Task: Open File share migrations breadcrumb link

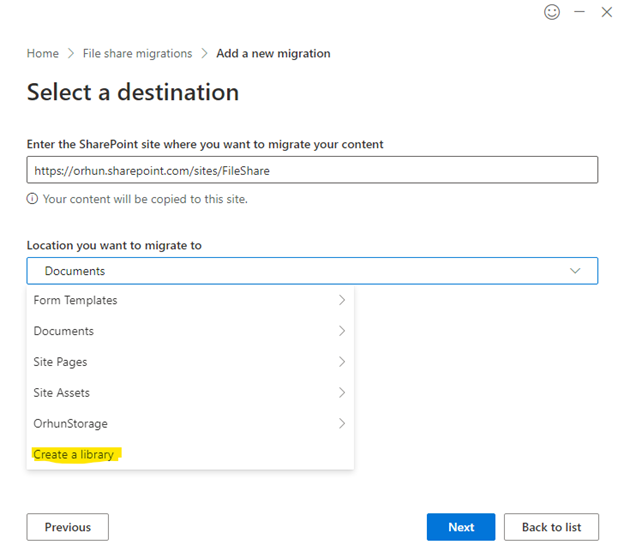Action: pos(137,53)
